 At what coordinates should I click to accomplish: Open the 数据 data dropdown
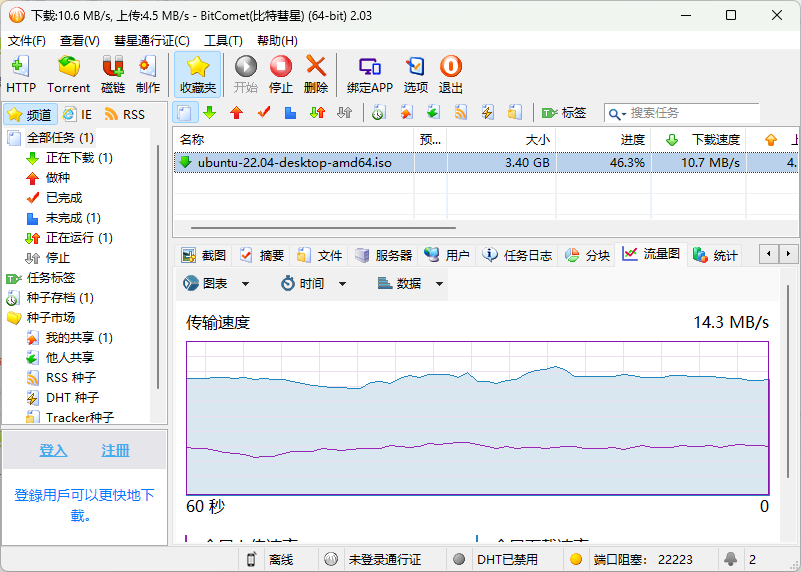pos(410,283)
